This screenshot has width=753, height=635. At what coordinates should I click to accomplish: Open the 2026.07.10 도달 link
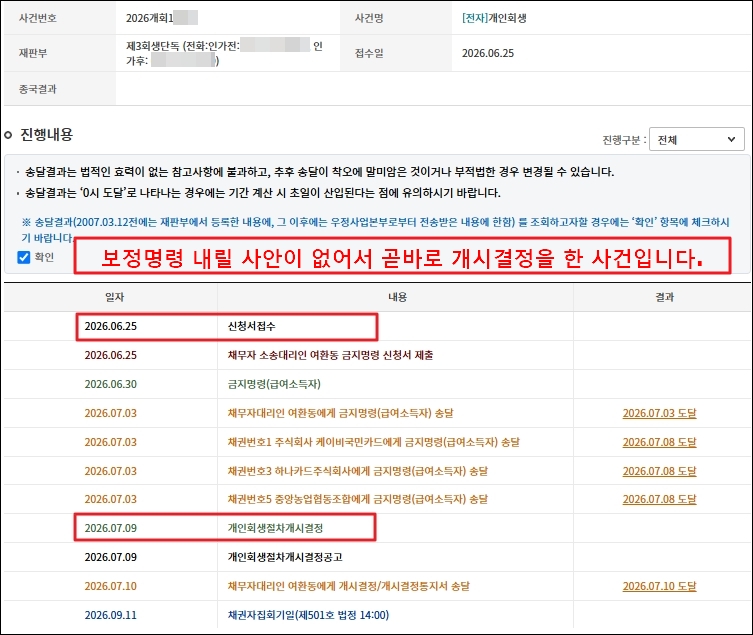659,586
